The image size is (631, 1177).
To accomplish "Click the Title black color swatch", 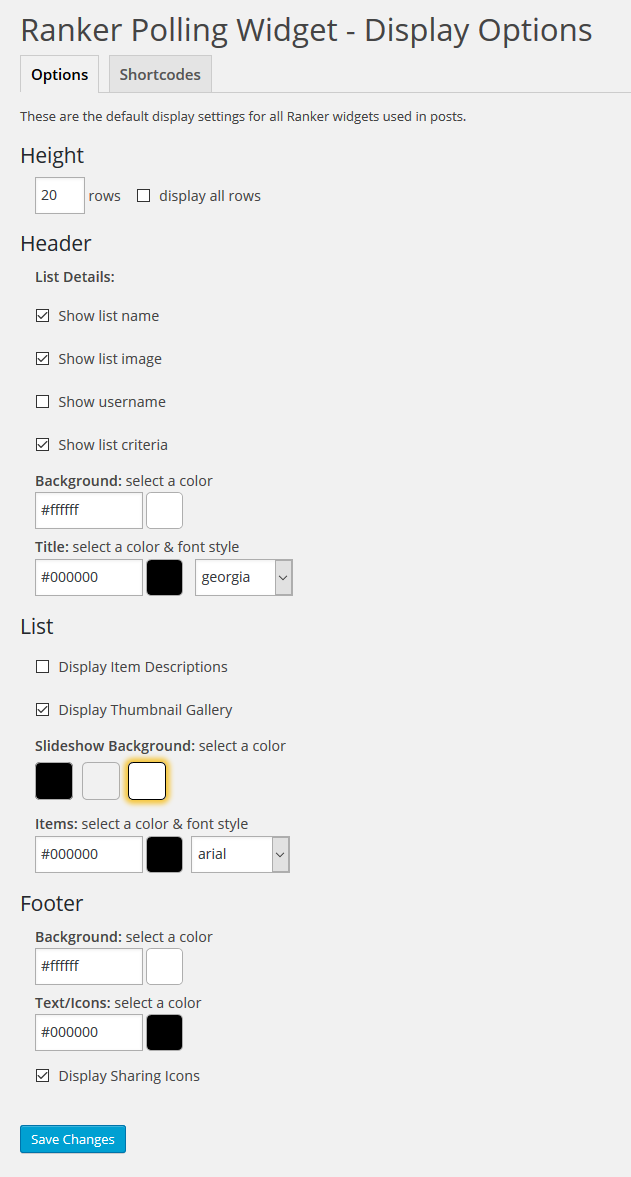I will pos(164,577).
